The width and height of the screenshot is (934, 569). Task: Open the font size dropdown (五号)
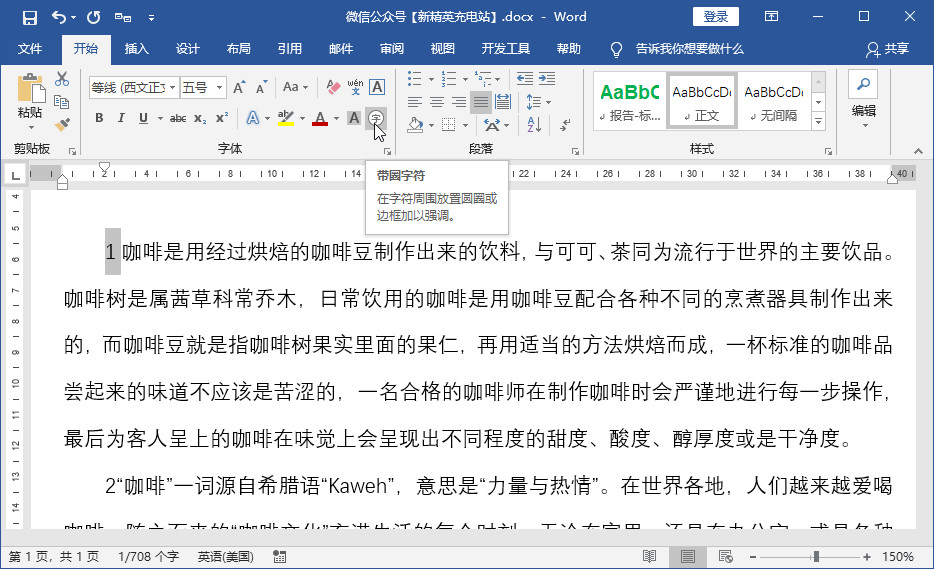coord(220,88)
